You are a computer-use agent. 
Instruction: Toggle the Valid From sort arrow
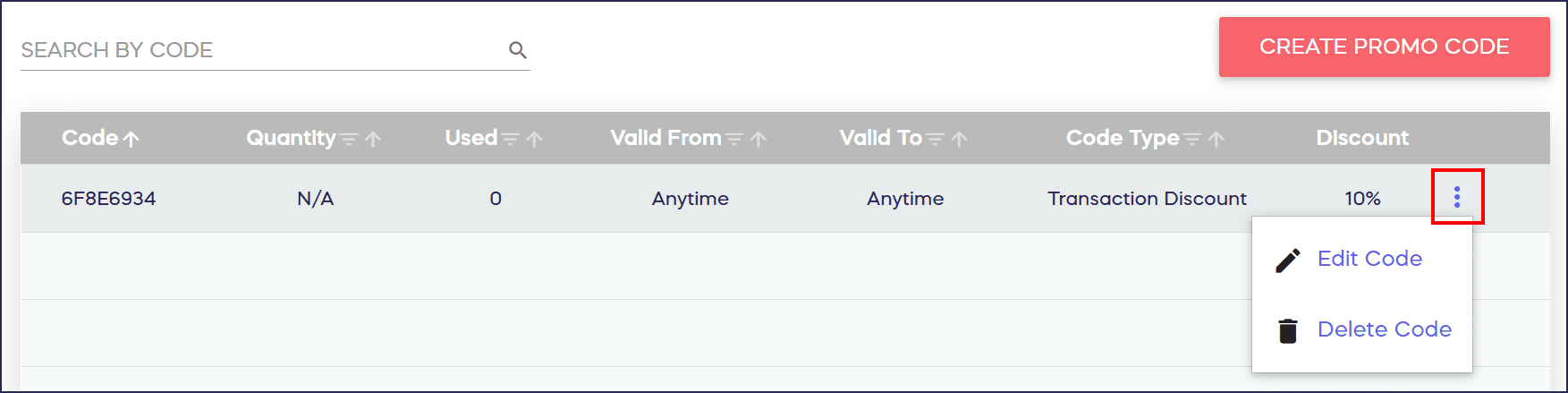(759, 140)
